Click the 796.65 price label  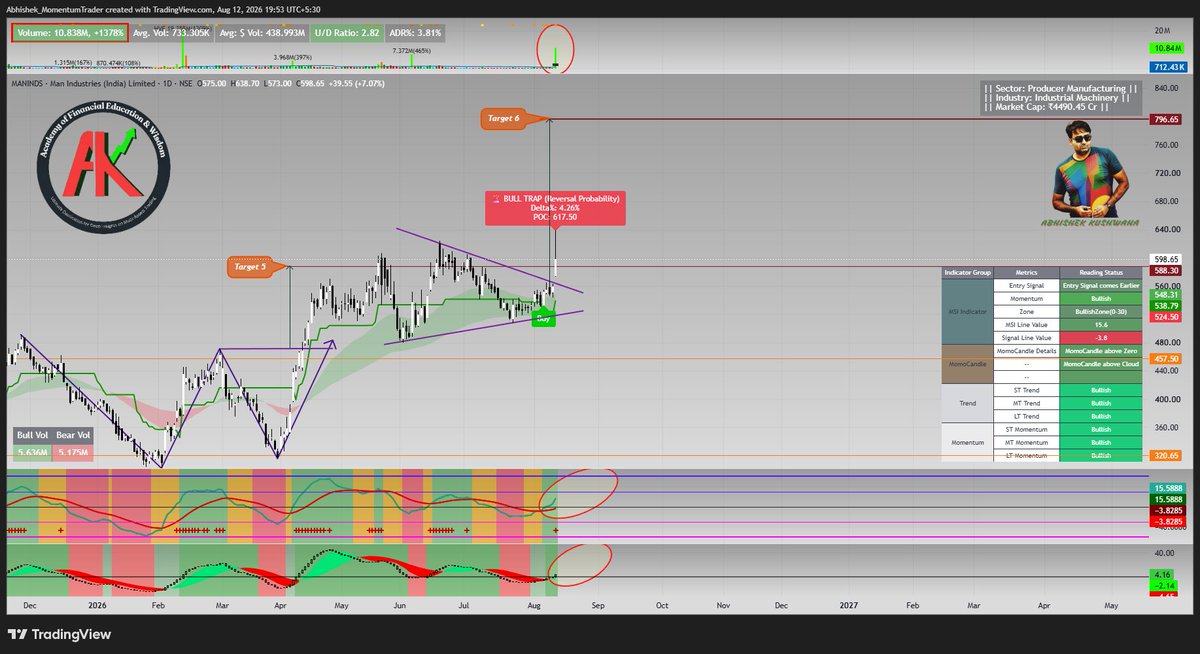[x=1166, y=119]
